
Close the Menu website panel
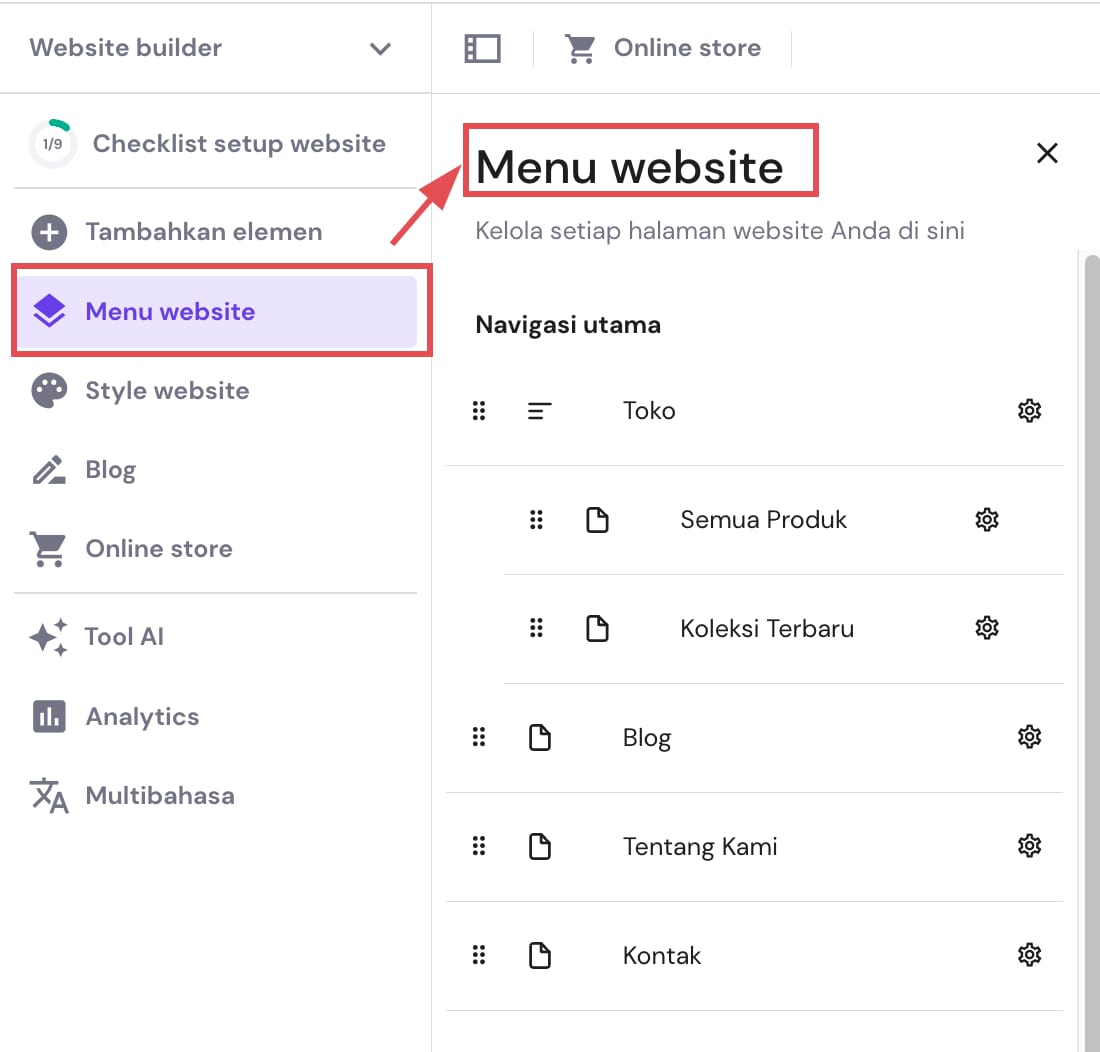click(x=1047, y=153)
